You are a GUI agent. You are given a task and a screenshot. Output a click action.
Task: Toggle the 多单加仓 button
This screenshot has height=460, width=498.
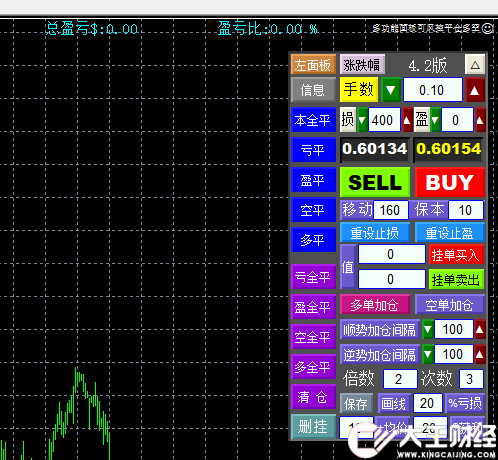pos(375,304)
